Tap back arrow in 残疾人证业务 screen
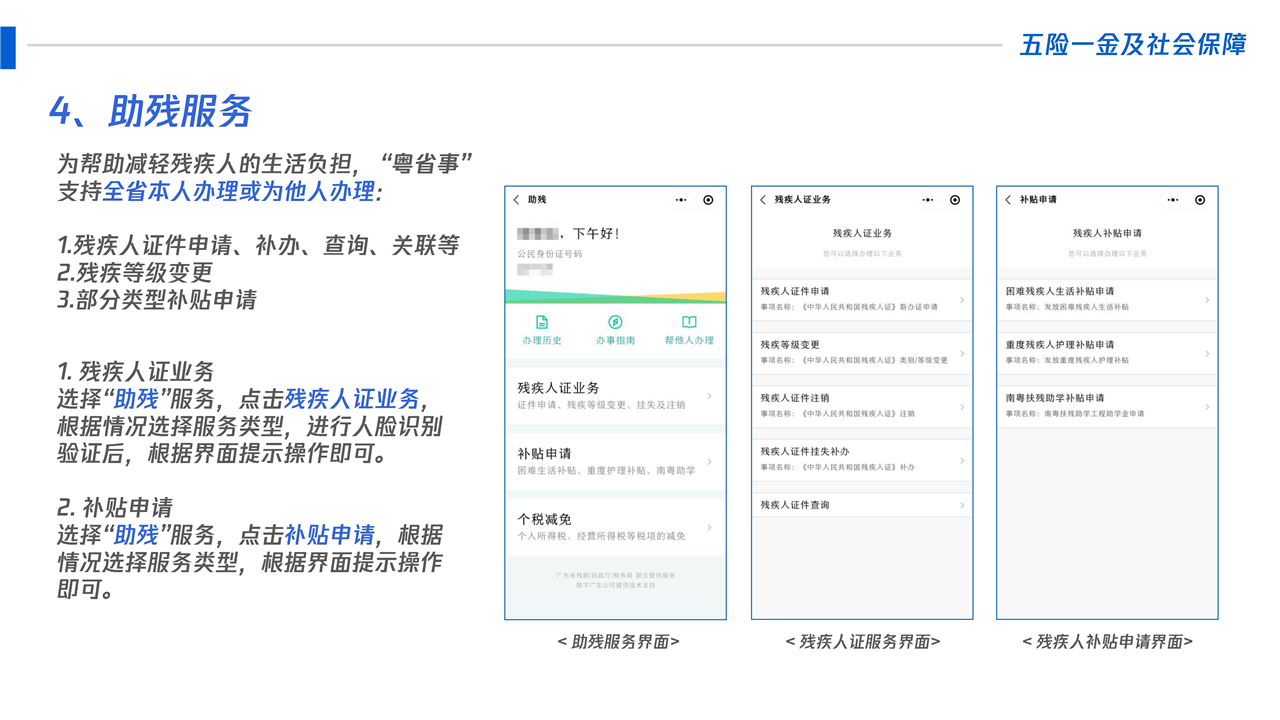1280x720 pixels. click(x=763, y=200)
